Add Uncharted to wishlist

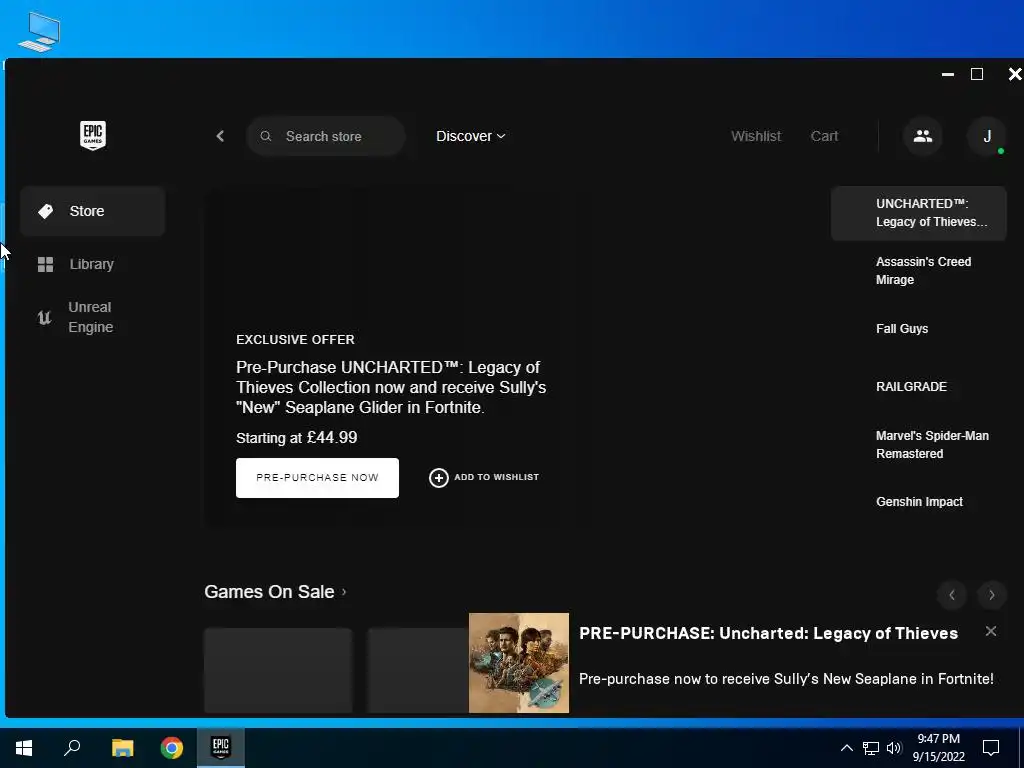click(484, 477)
